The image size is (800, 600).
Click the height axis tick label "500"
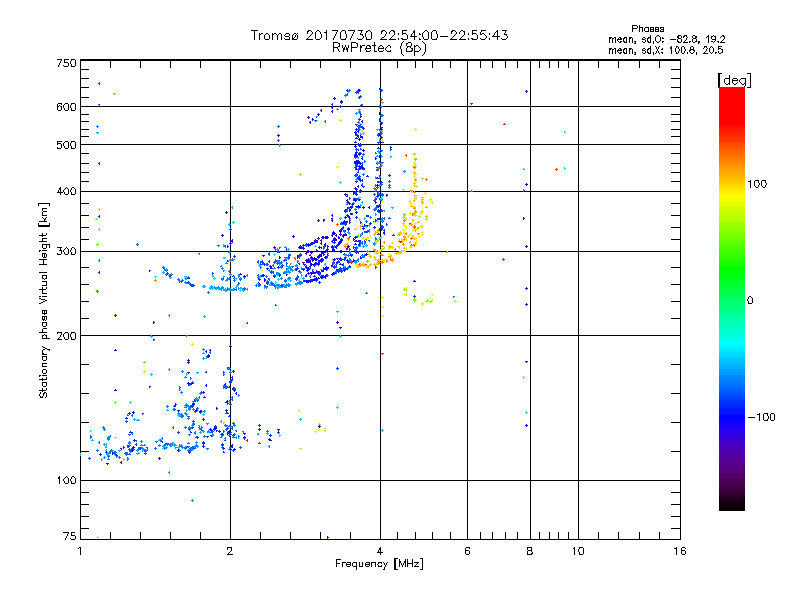66,145
